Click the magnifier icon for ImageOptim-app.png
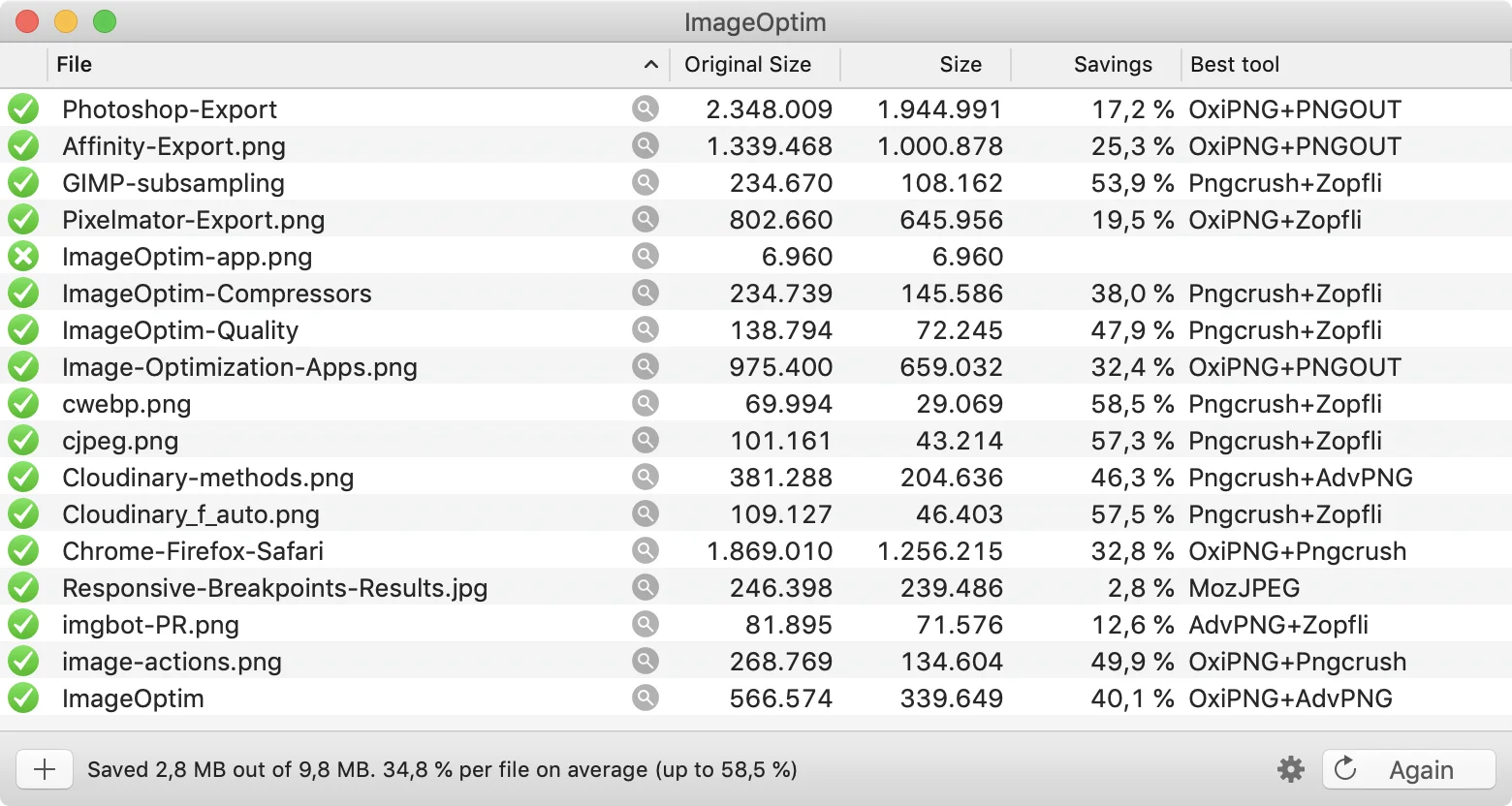The height and width of the screenshot is (806, 1512). tap(646, 256)
